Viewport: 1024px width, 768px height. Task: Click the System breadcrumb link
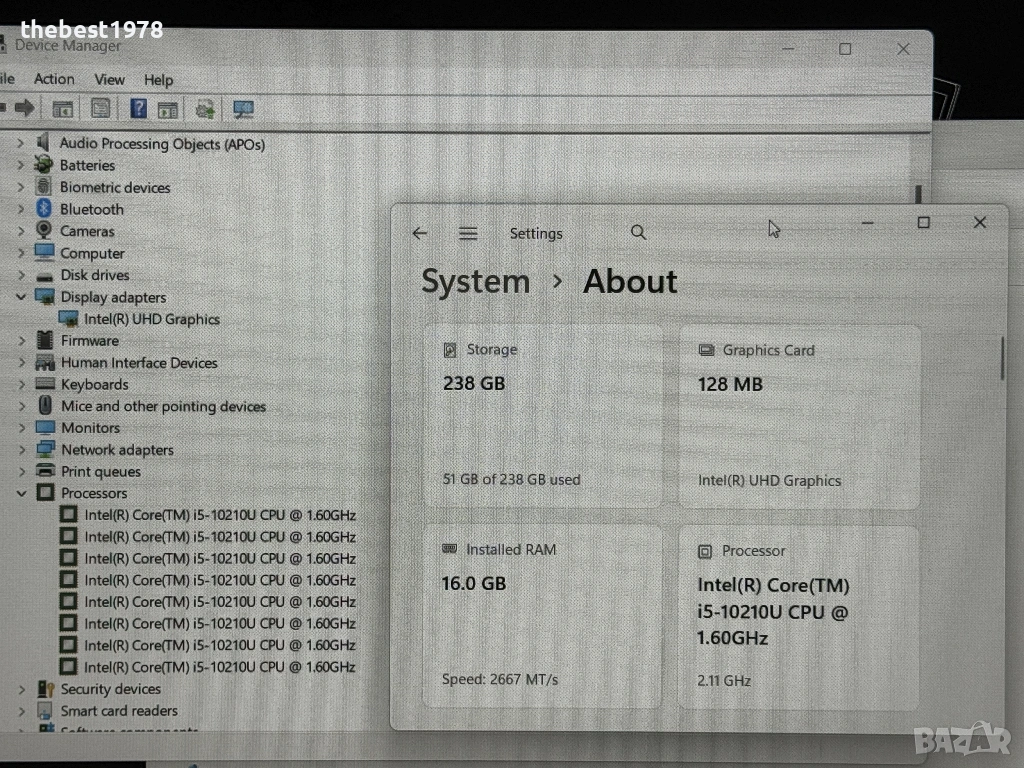click(475, 282)
